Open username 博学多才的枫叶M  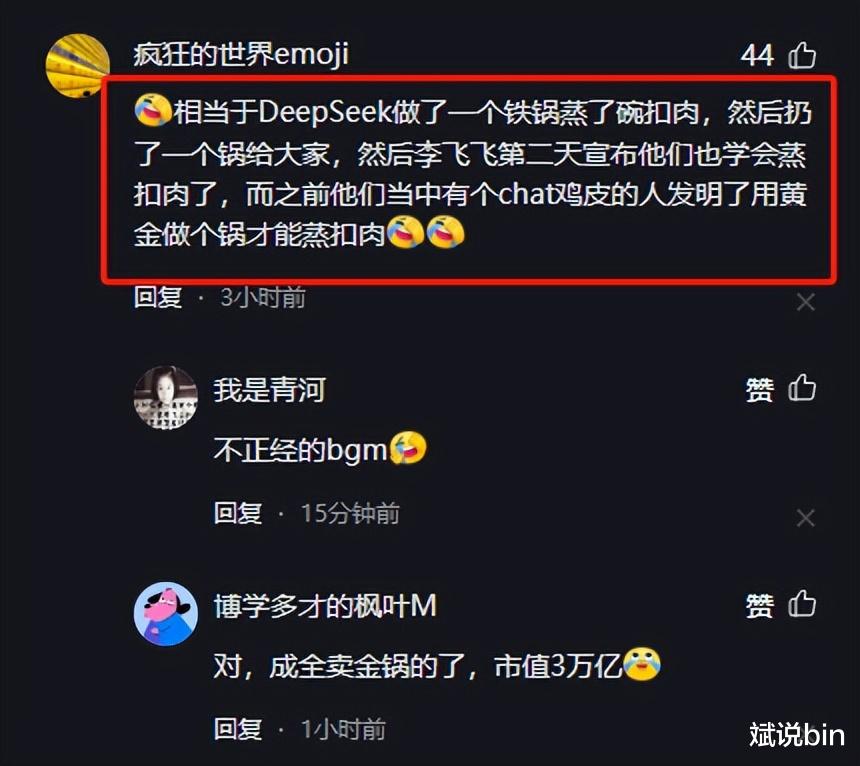(325, 606)
